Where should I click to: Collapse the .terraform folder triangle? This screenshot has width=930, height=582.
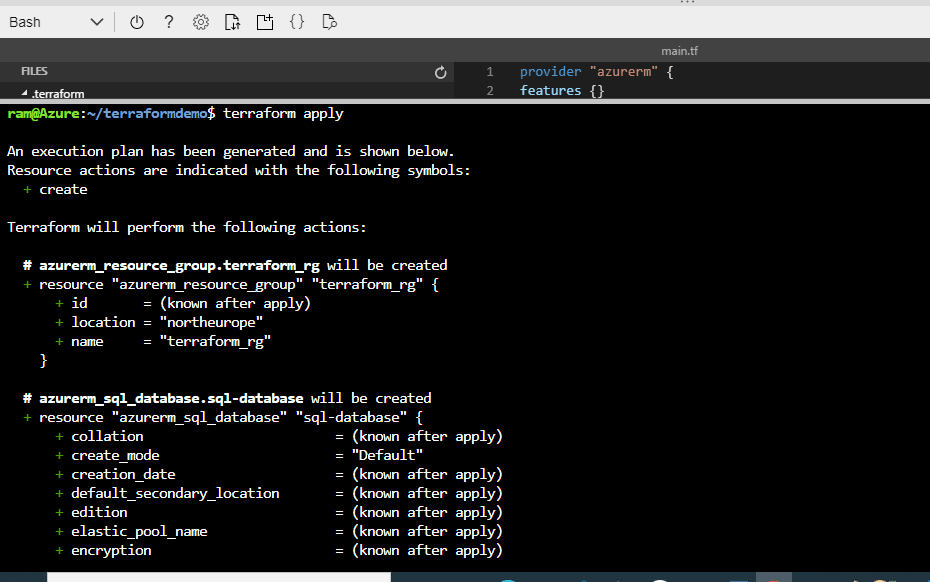[x=24, y=93]
